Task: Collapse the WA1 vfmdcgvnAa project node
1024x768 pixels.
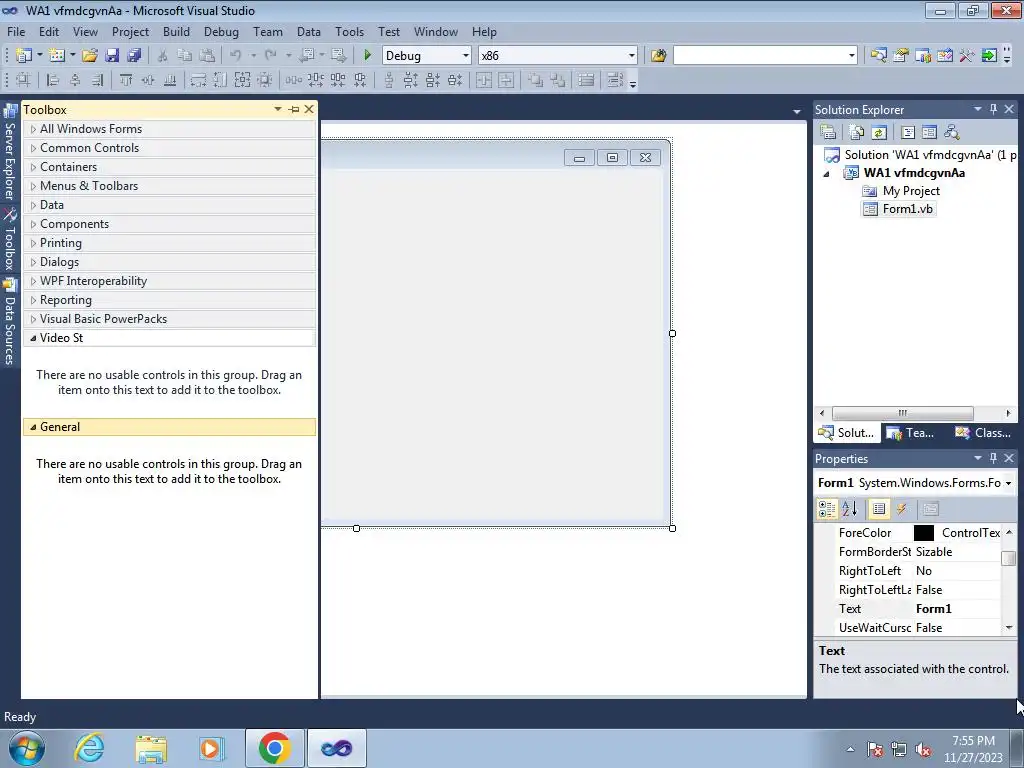Action: pos(826,174)
